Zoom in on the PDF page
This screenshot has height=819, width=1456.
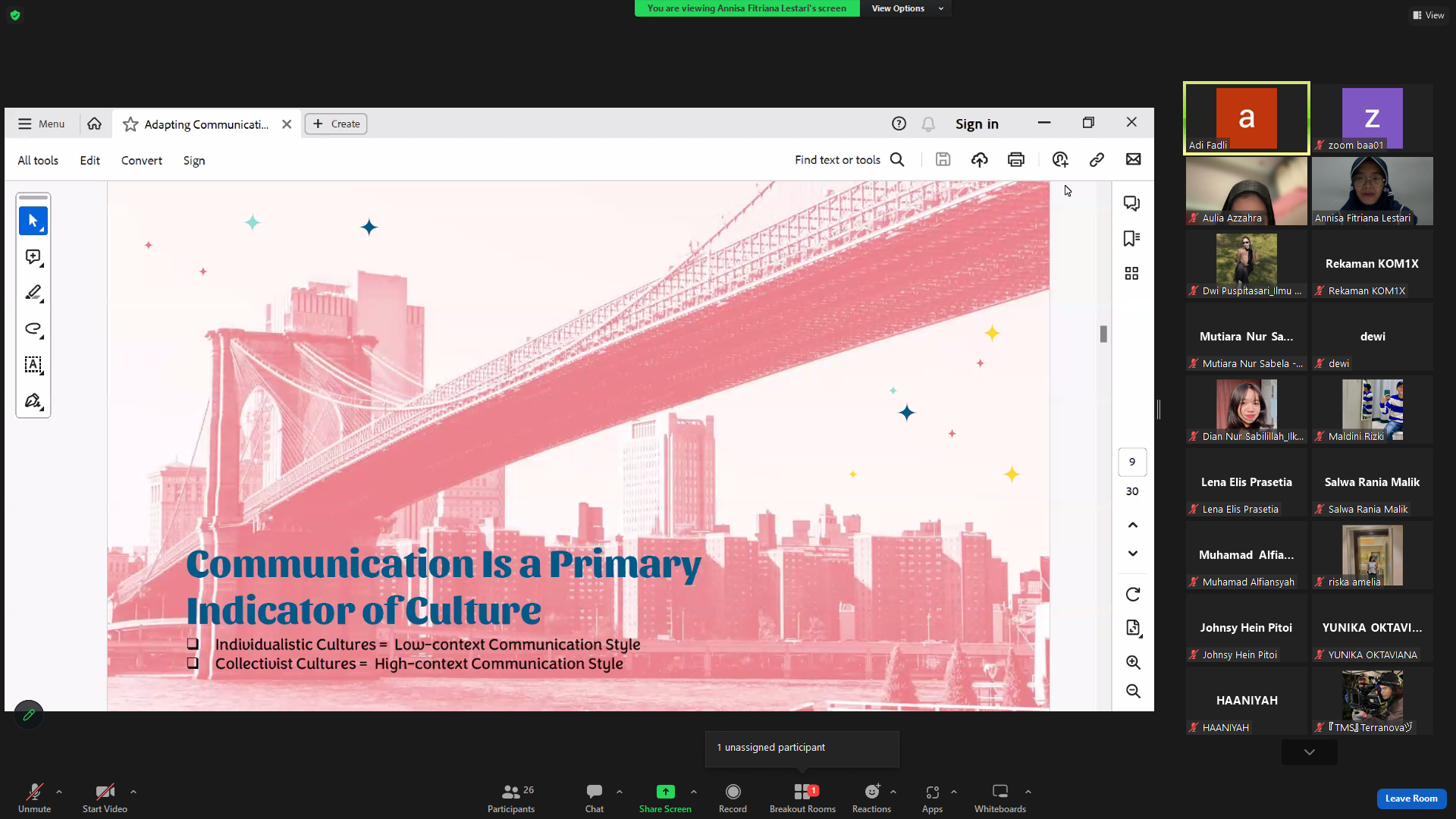click(x=1133, y=662)
